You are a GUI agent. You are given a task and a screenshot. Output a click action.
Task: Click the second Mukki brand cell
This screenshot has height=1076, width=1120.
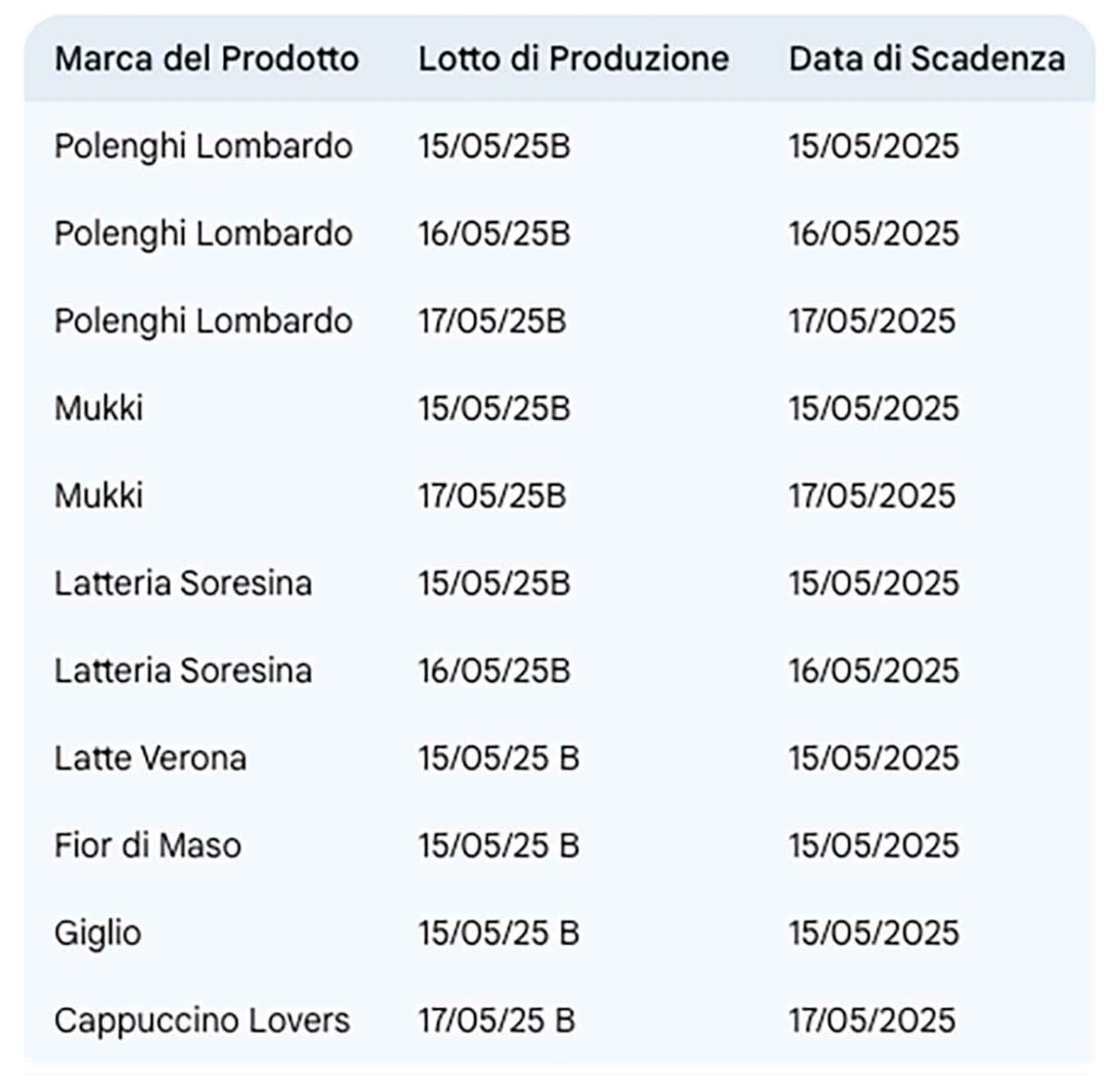point(99,496)
